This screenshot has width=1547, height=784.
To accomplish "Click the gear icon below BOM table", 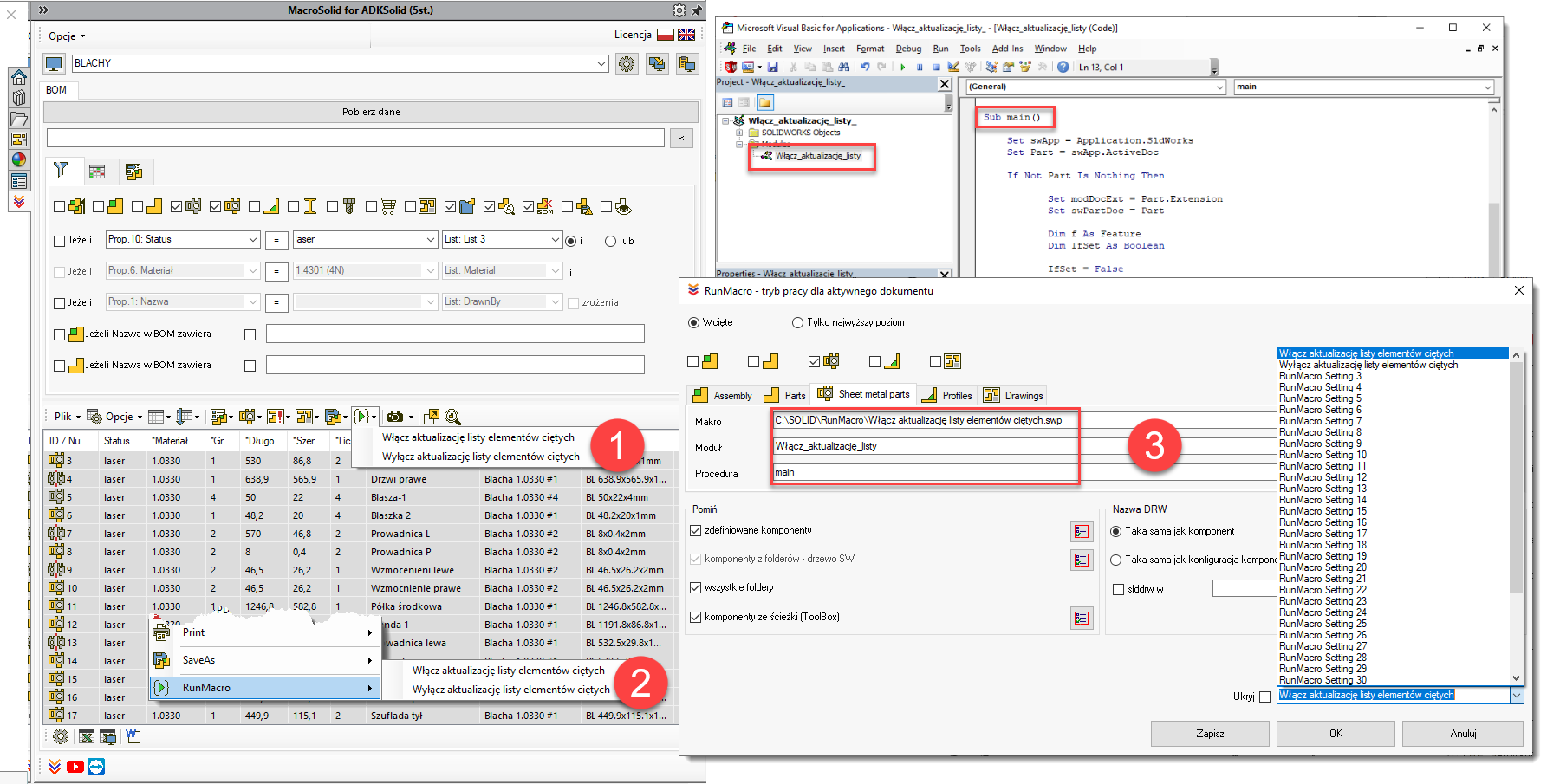I will [x=61, y=736].
